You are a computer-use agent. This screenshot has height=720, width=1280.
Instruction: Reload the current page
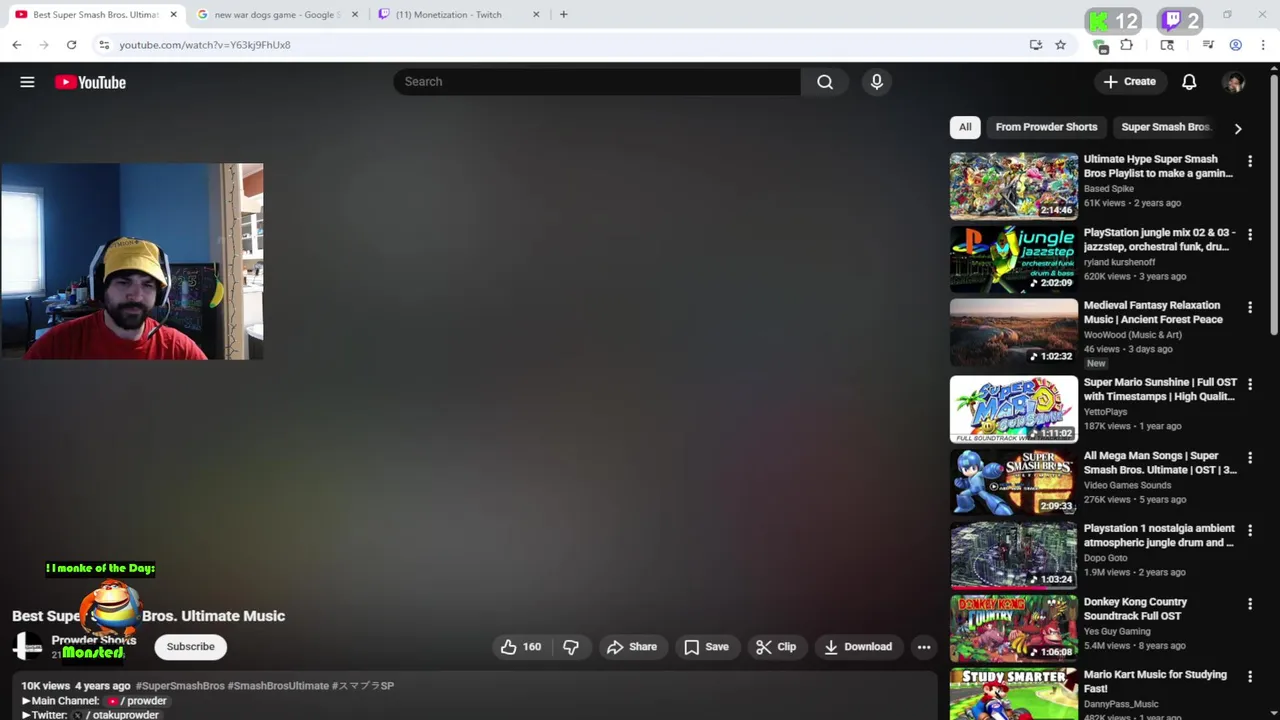point(71,45)
